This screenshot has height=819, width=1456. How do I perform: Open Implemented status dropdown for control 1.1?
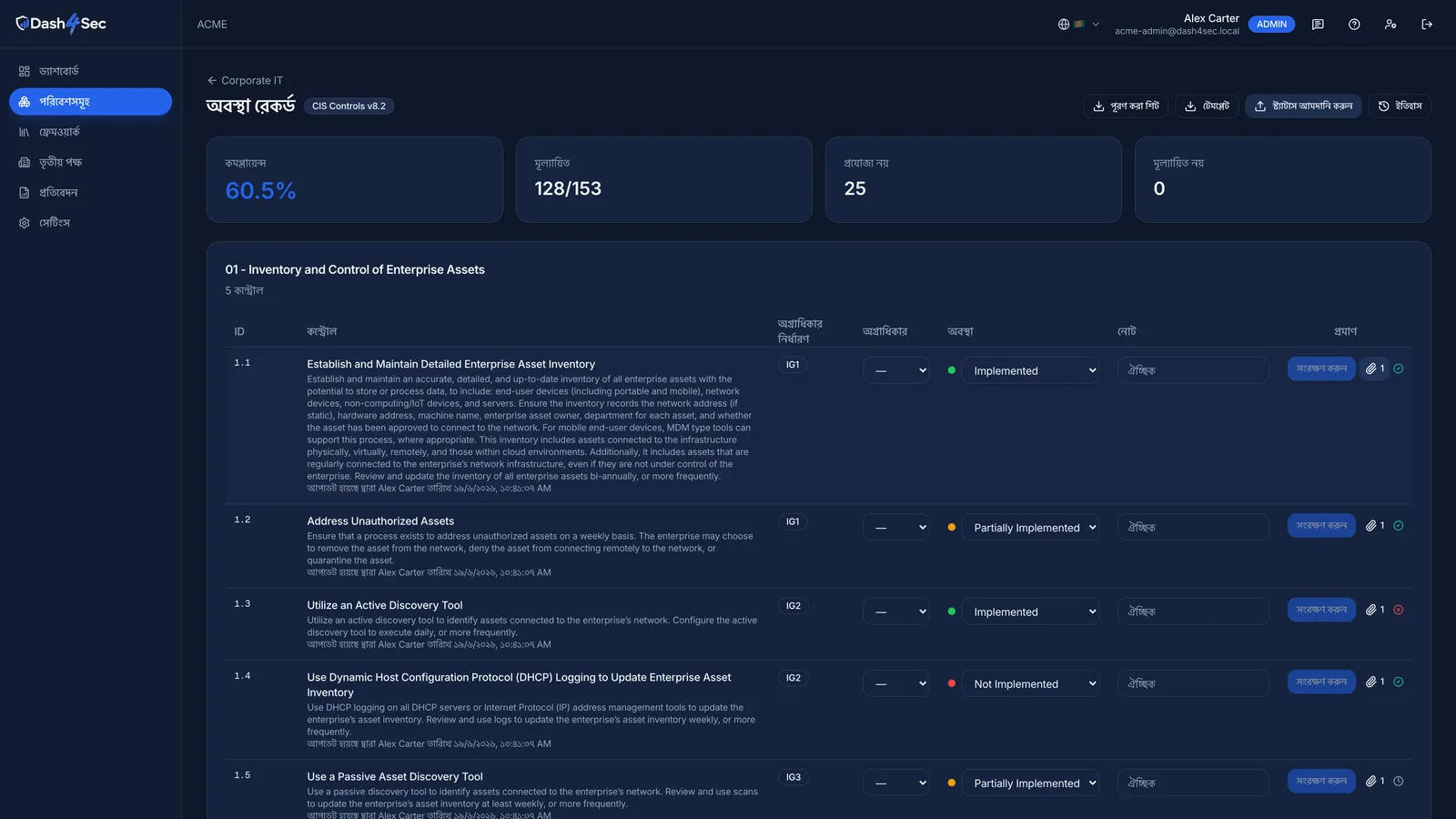[x=1030, y=370]
